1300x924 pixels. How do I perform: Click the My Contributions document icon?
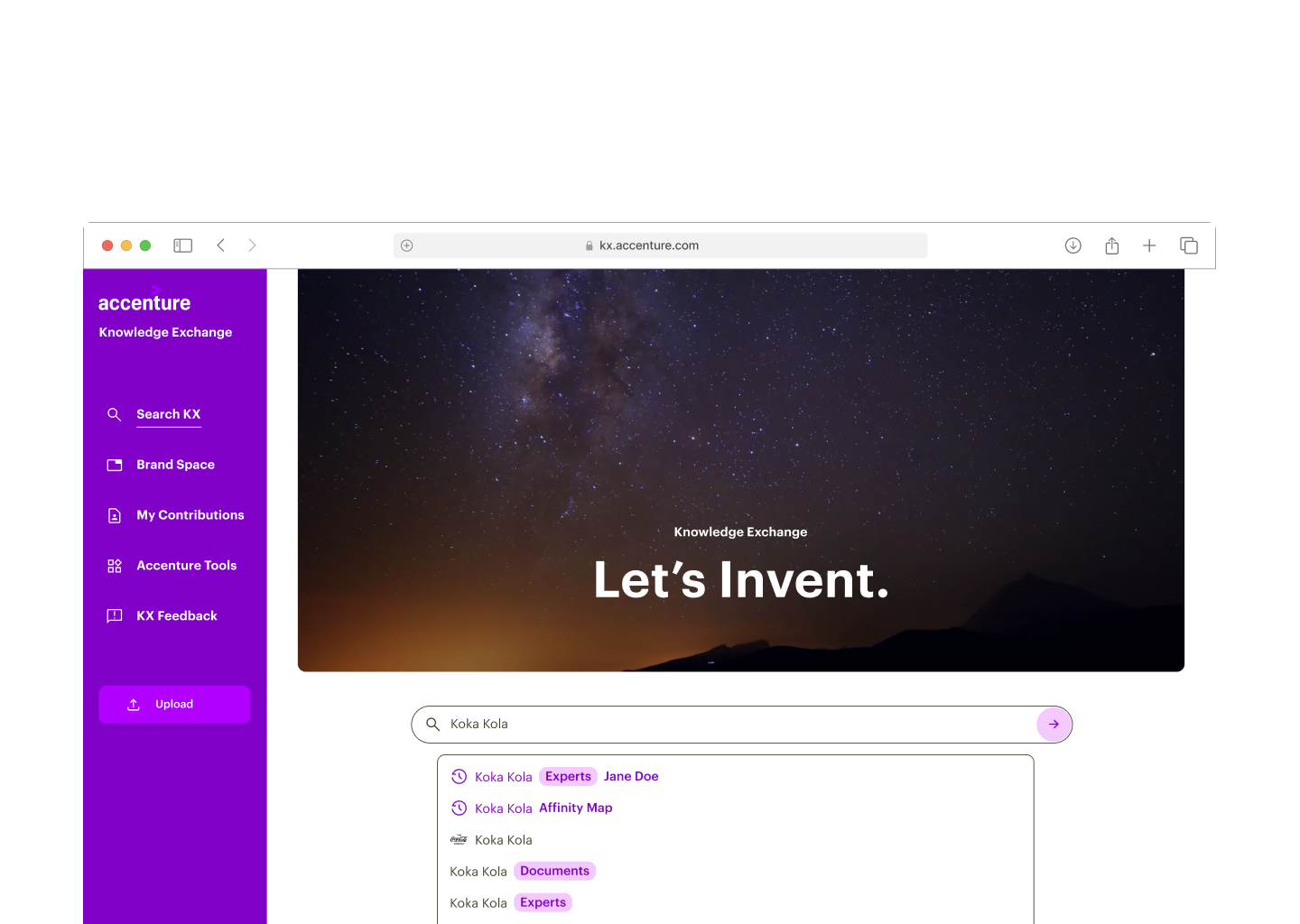pos(115,515)
